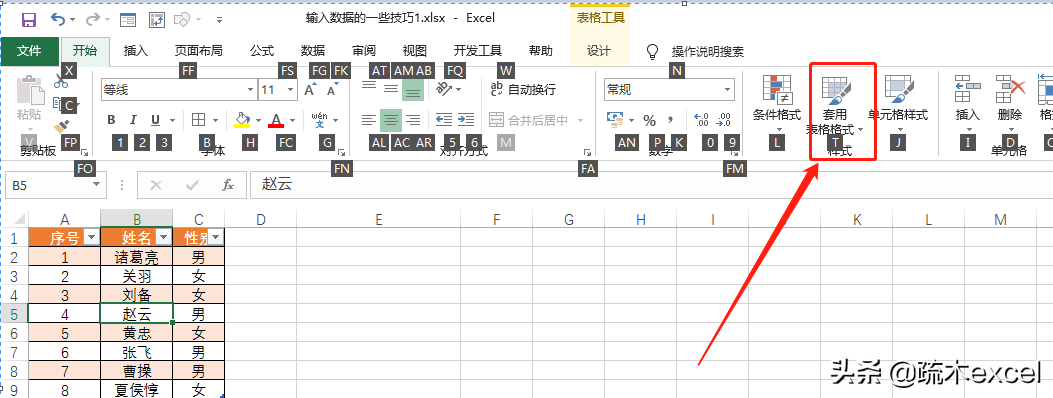Click the Name Box showing B5
The height and width of the screenshot is (398, 1053).
(x=56, y=185)
